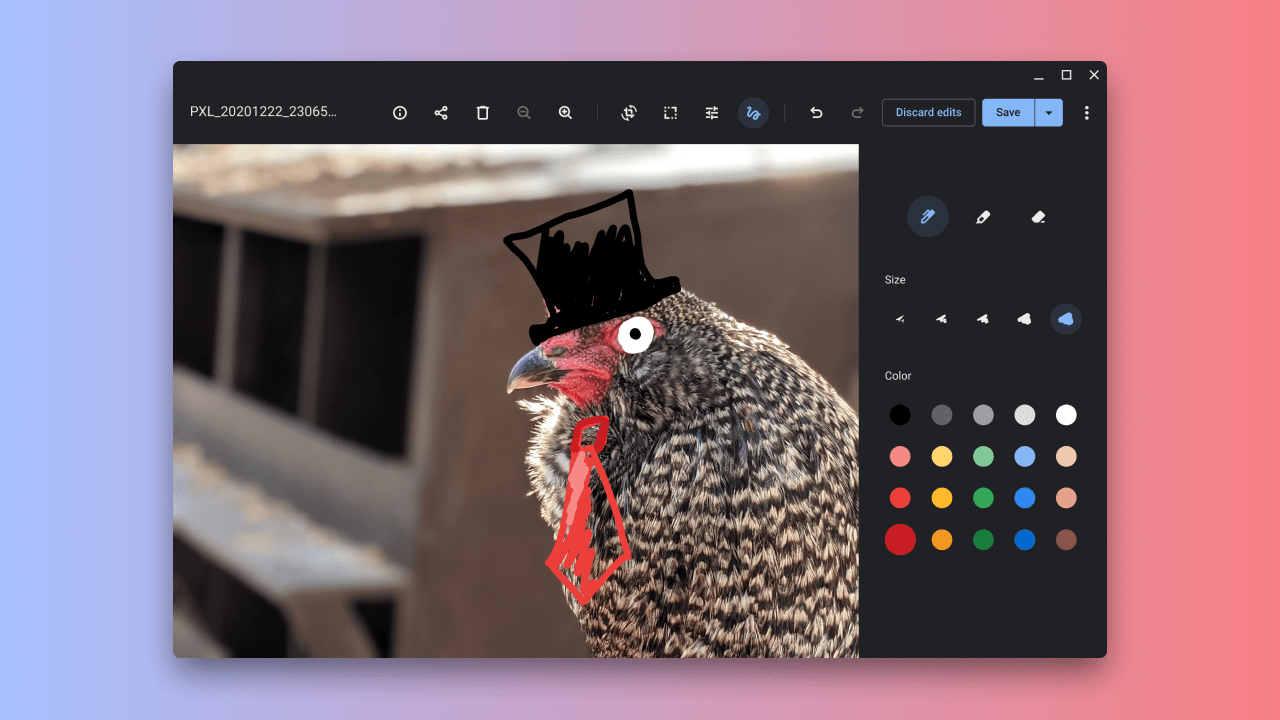Choose the largest brush size
The height and width of the screenshot is (720, 1280).
[1066, 319]
